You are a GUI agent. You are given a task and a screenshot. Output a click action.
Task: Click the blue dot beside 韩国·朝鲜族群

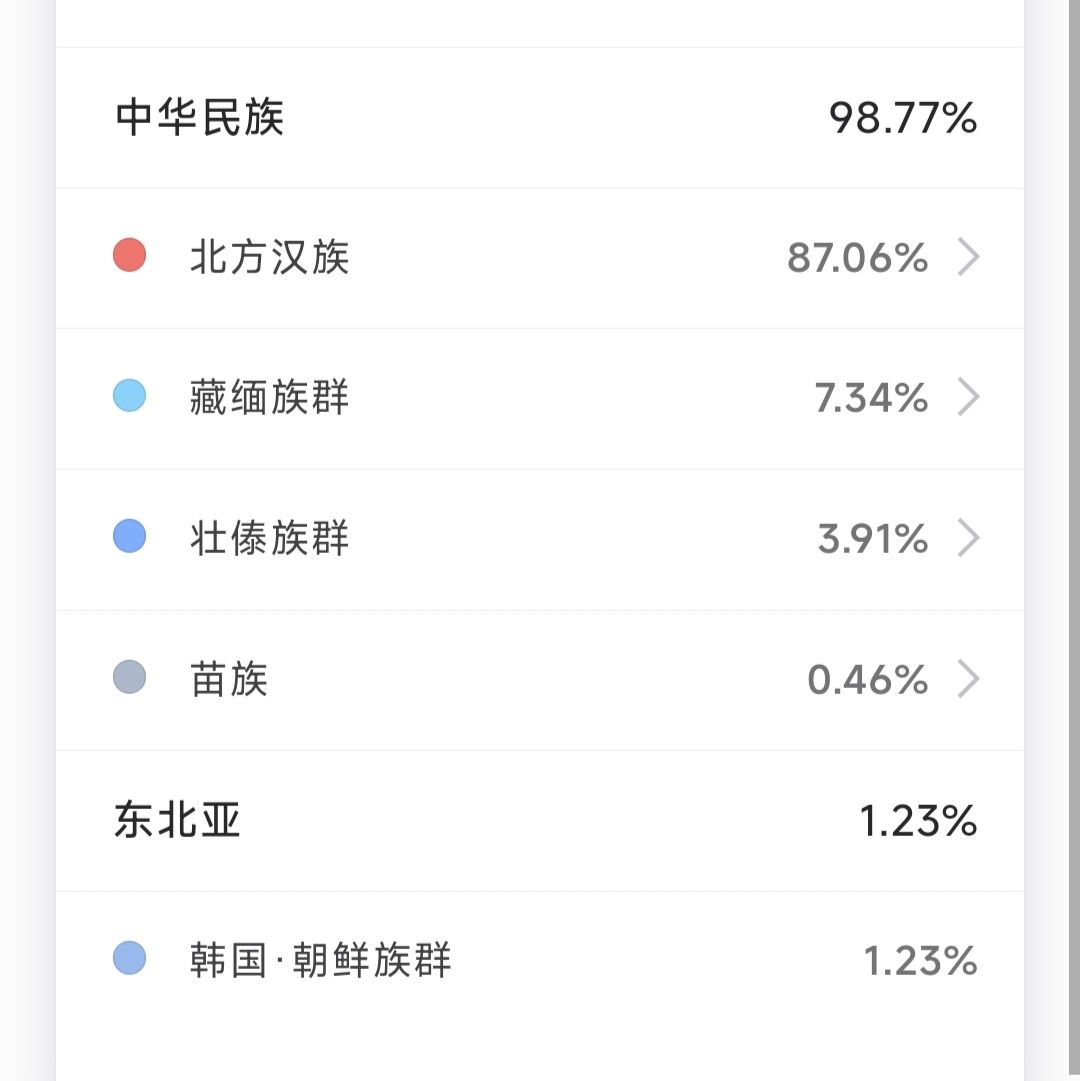[x=130, y=959]
